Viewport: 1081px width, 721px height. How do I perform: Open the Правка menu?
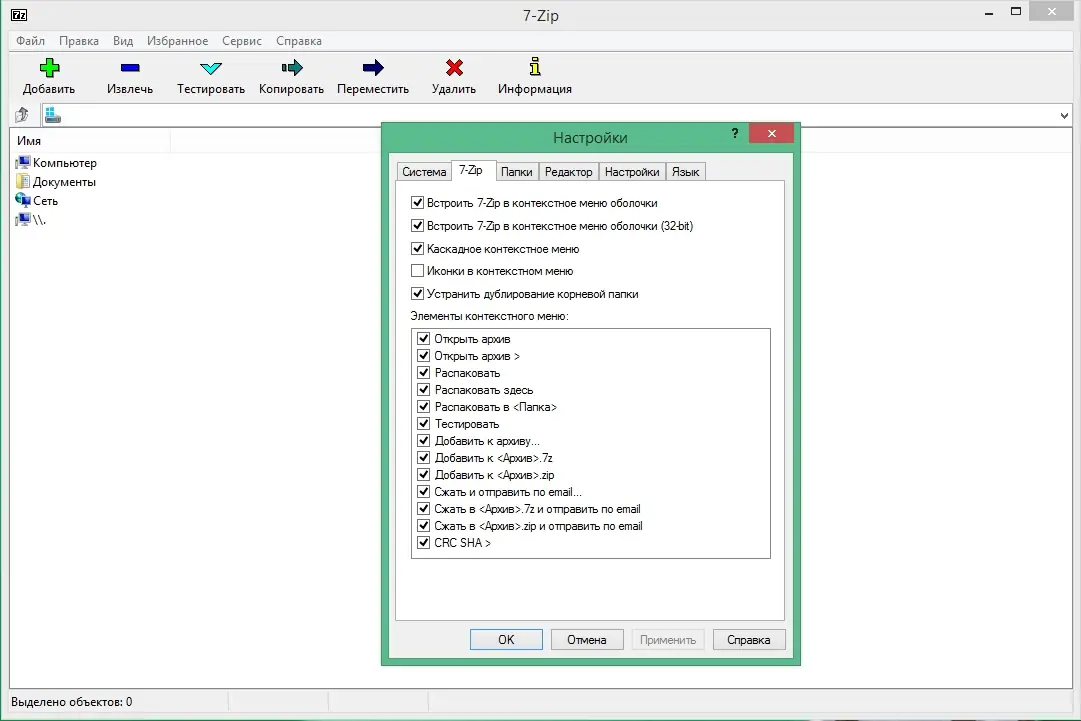pyautogui.click(x=79, y=41)
